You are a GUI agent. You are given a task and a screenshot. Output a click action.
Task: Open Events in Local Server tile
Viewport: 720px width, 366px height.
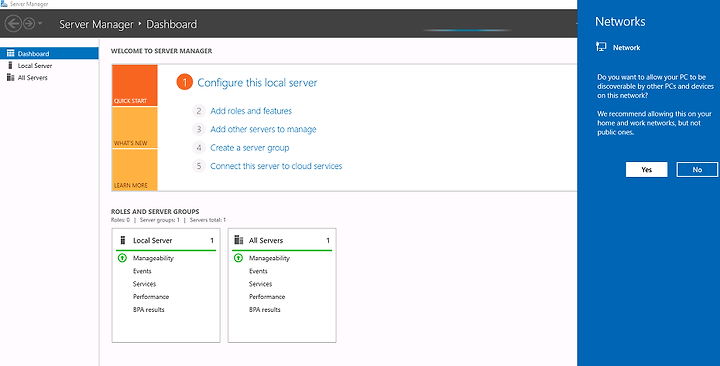pos(142,271)
